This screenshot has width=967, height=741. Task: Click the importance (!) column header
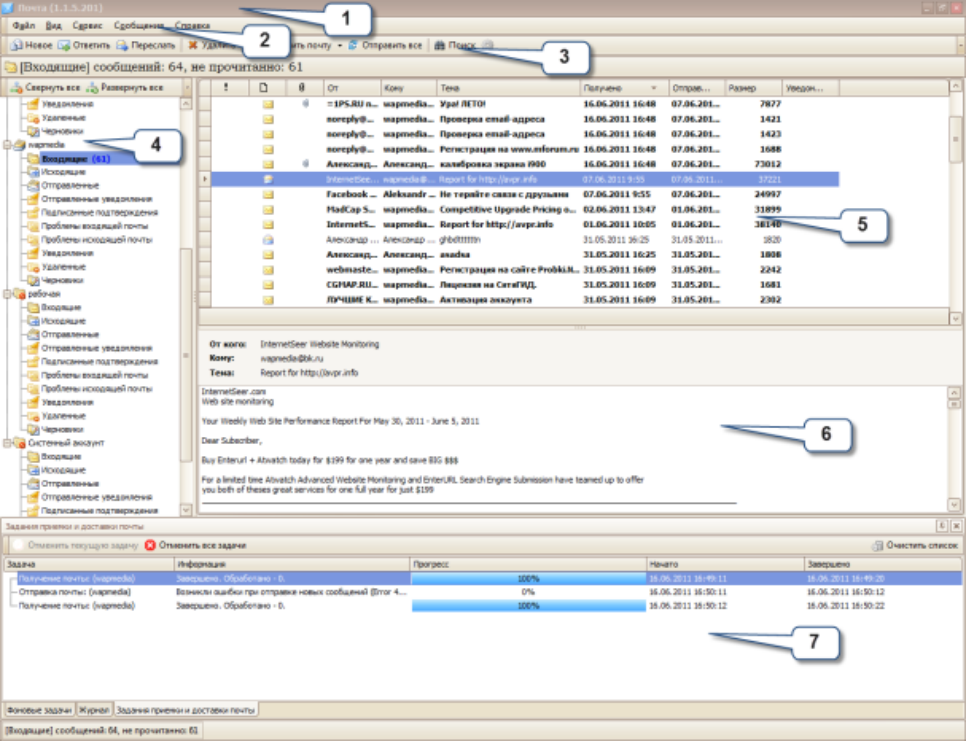[x=227, y=88]
